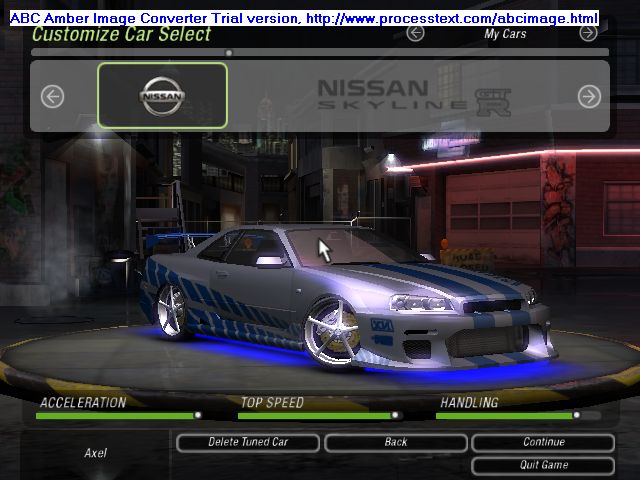Click the Back button
Screen dimensions: 640x480
click(396, 442)
